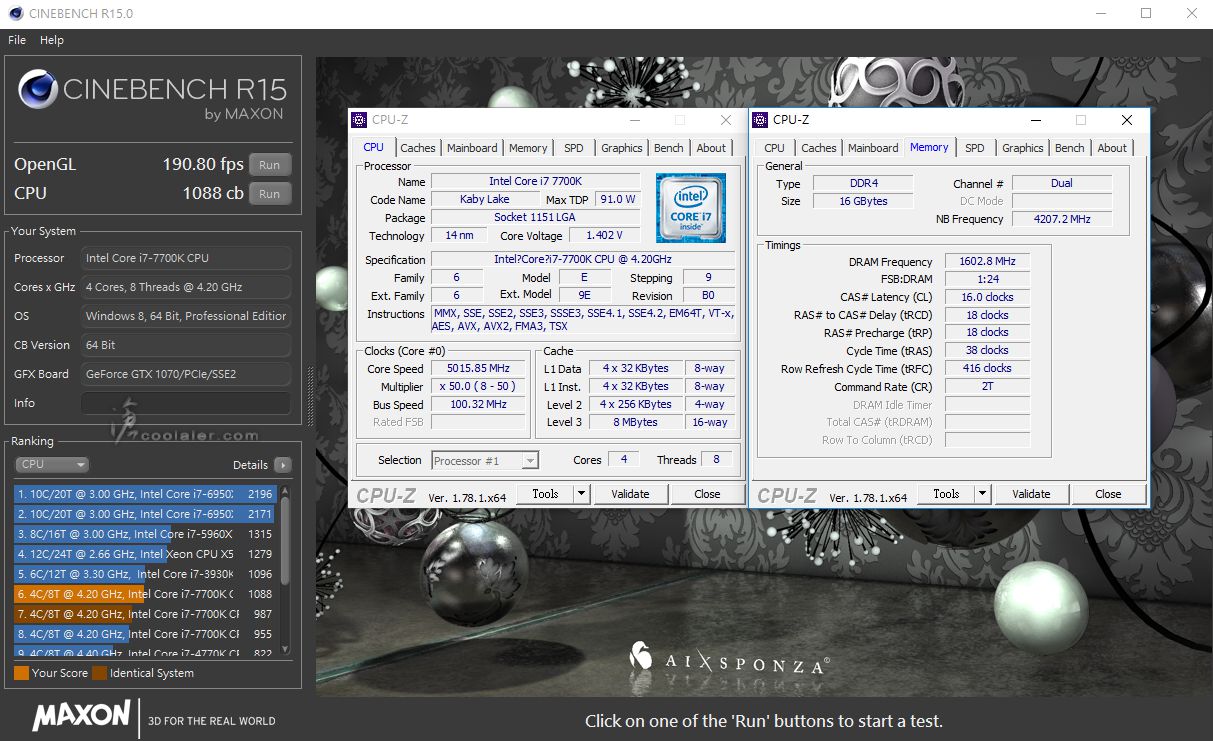
Task: Expand Tools dropdown arrow in right CPU-Z window
Action: 983,494
